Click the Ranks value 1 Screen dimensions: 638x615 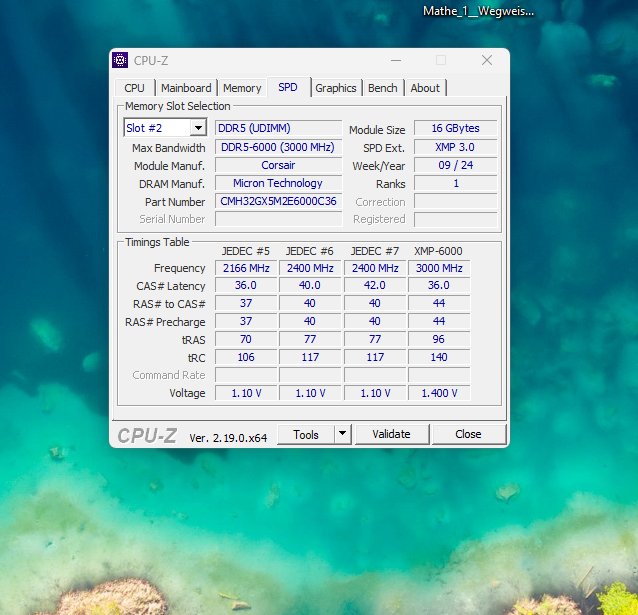pyautogui.click(x=455, y=183)
